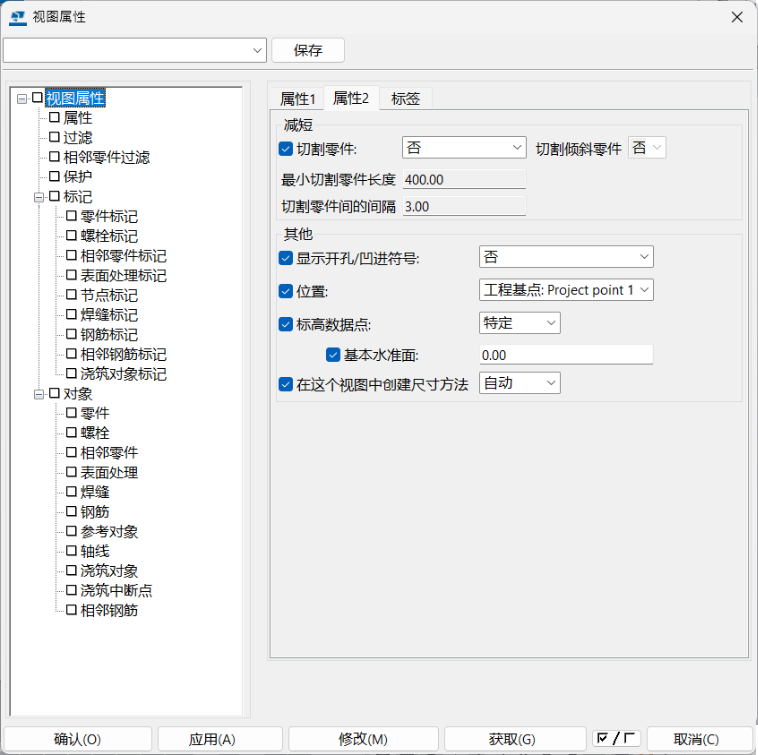758x755 pixels.
Task: Click the 切割零件间的间隔 field
Action: pyautogui.click(x=464, y=206)
